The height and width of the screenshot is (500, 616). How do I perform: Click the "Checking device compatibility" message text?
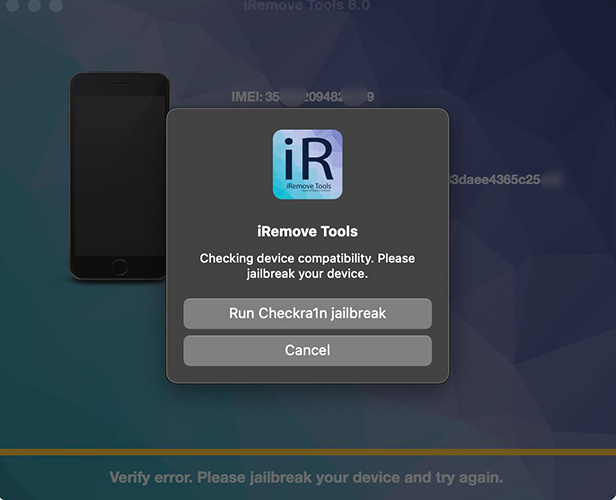(x=307, y=266)
